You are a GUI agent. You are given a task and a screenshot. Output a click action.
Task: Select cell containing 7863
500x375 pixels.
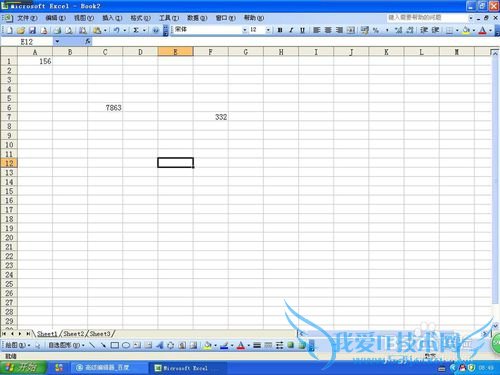tap(105, 108)
